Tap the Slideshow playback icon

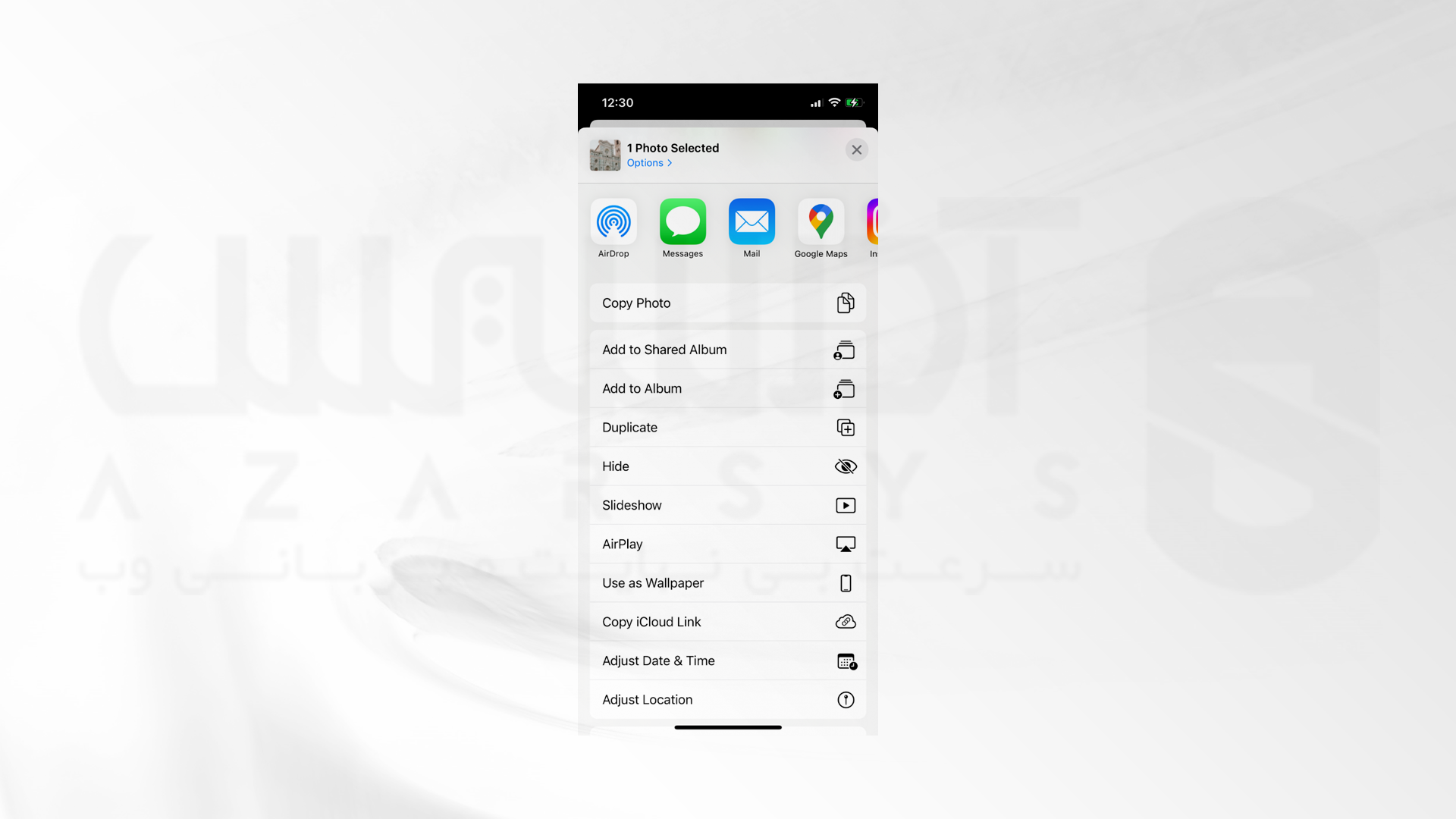pyautogui.click(x=845, y=505)
